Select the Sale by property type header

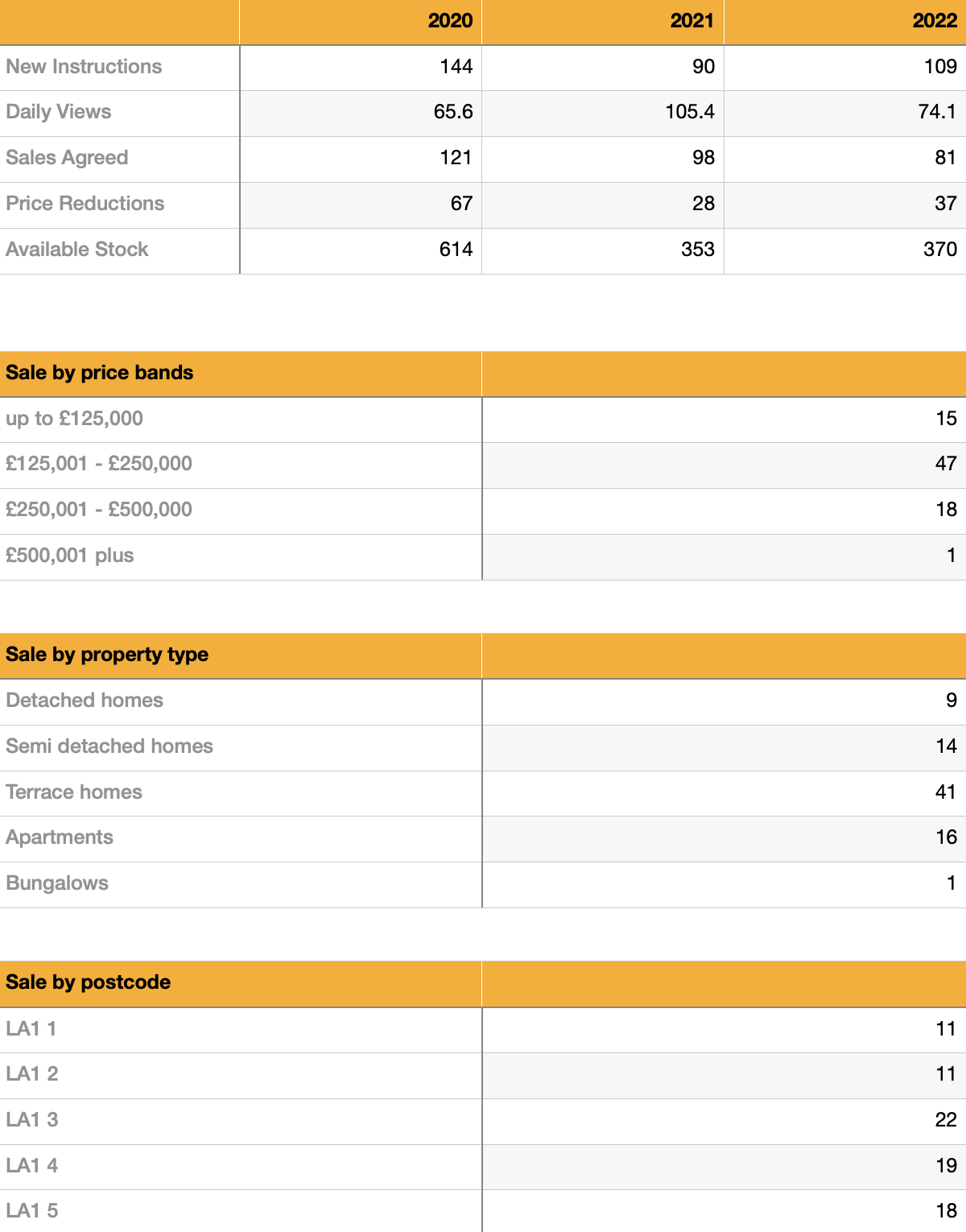click(107, 655)
